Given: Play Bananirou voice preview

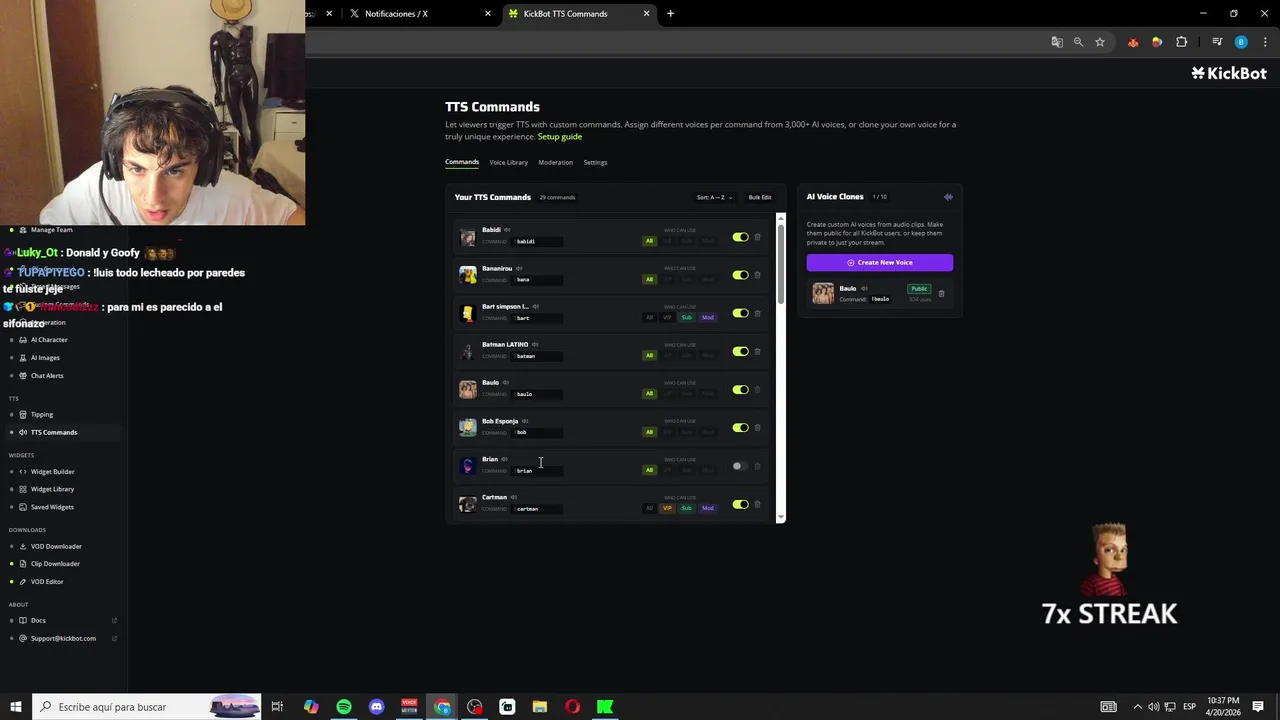Looking at the screenshot, I should [x=519, y=268].
